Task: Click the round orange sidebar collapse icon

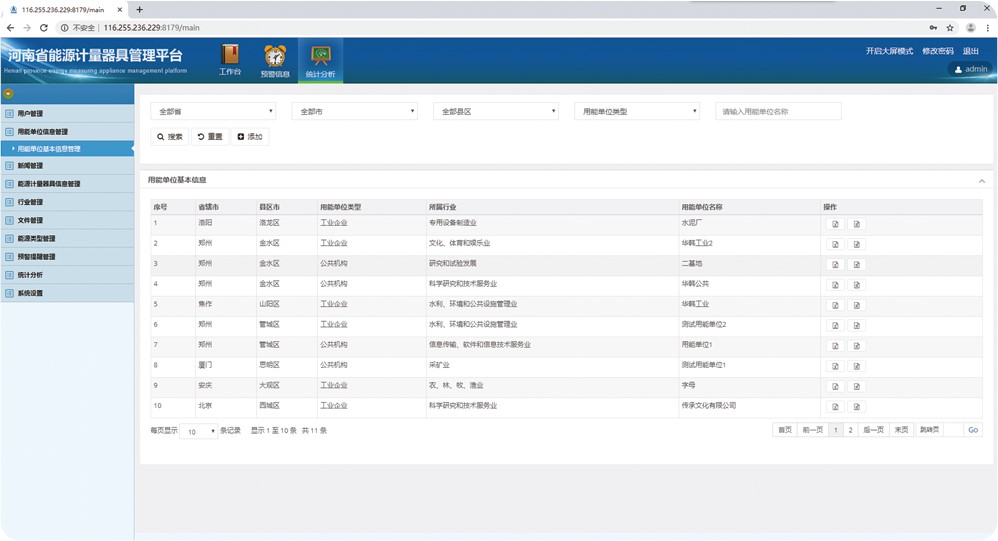Action: point(8,94)
